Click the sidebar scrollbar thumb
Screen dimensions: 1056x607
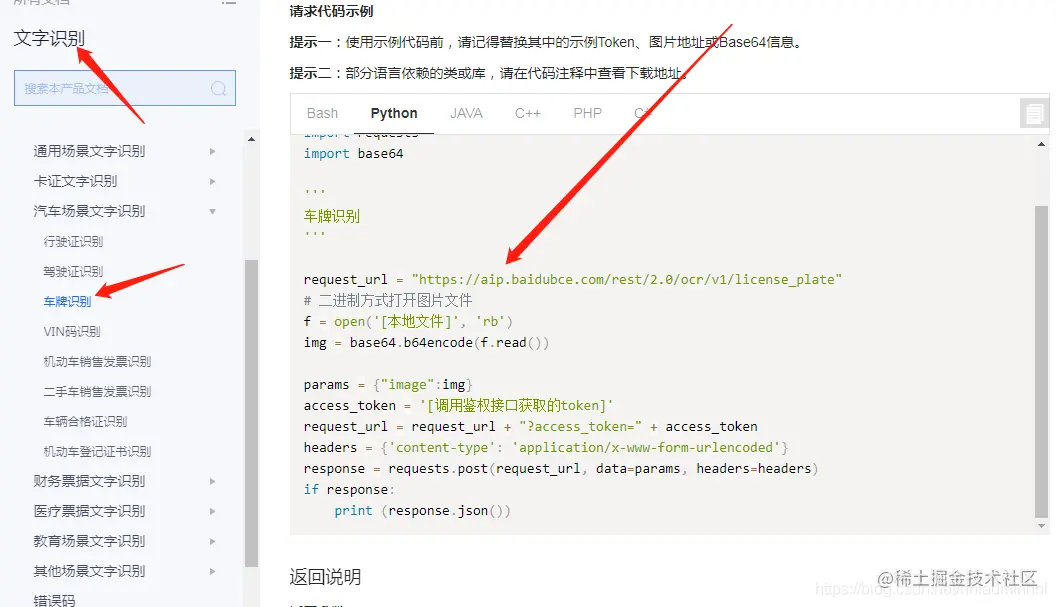tap(251, 413)
